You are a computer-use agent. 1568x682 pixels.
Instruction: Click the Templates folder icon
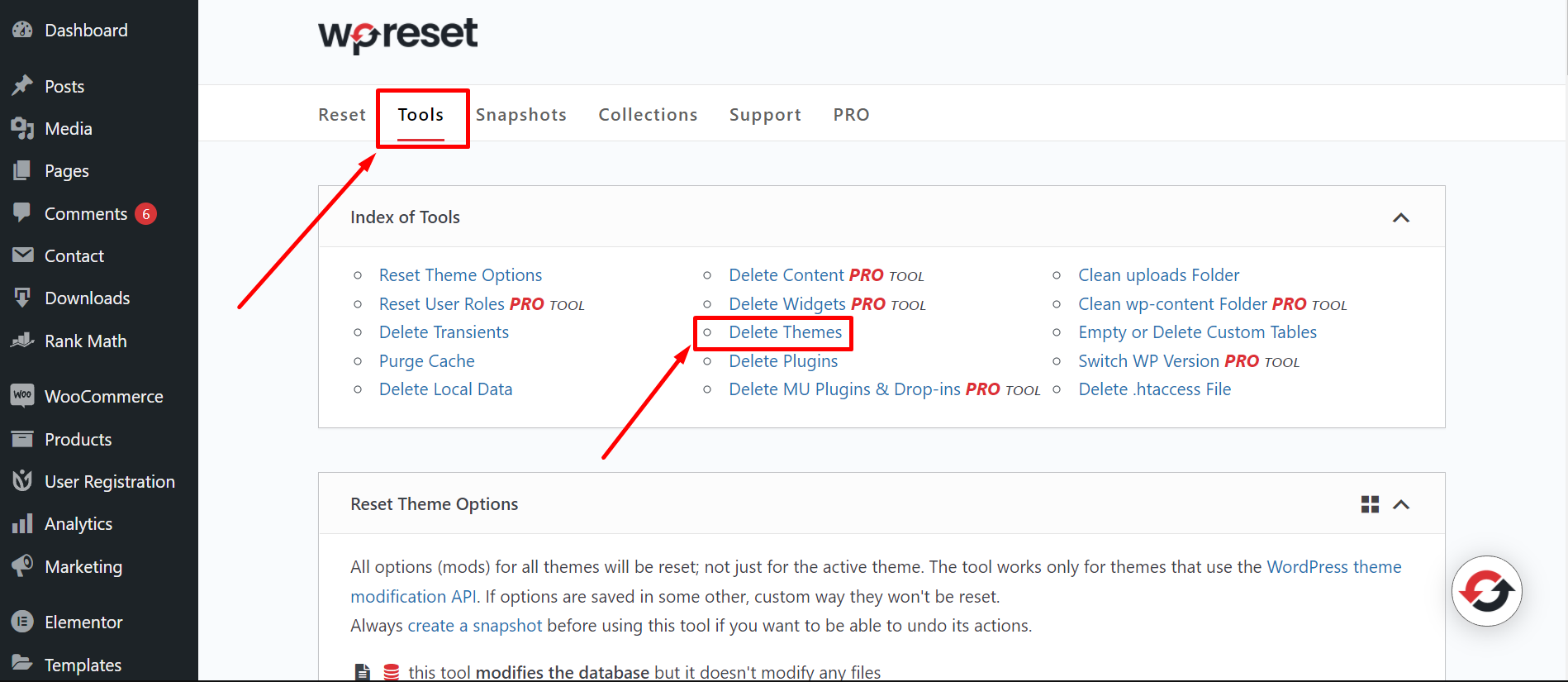pyautogui.click(x=22, y=664)
